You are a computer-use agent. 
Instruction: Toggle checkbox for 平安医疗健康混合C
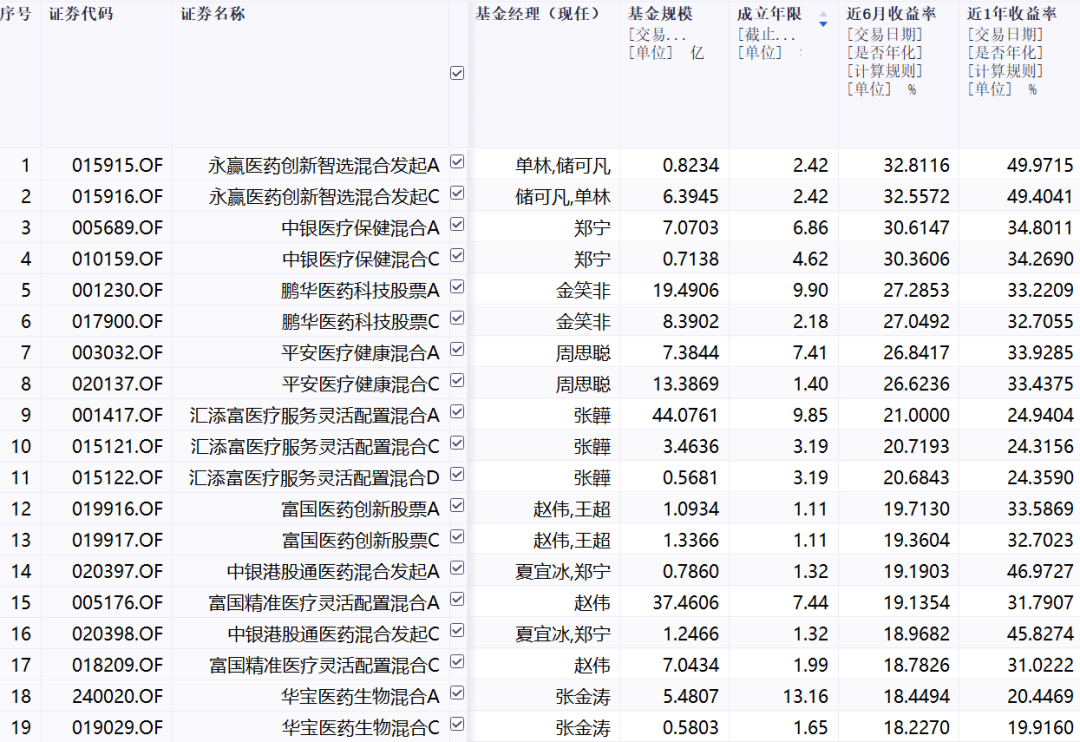pyautogui.click(x=457, y=381)
